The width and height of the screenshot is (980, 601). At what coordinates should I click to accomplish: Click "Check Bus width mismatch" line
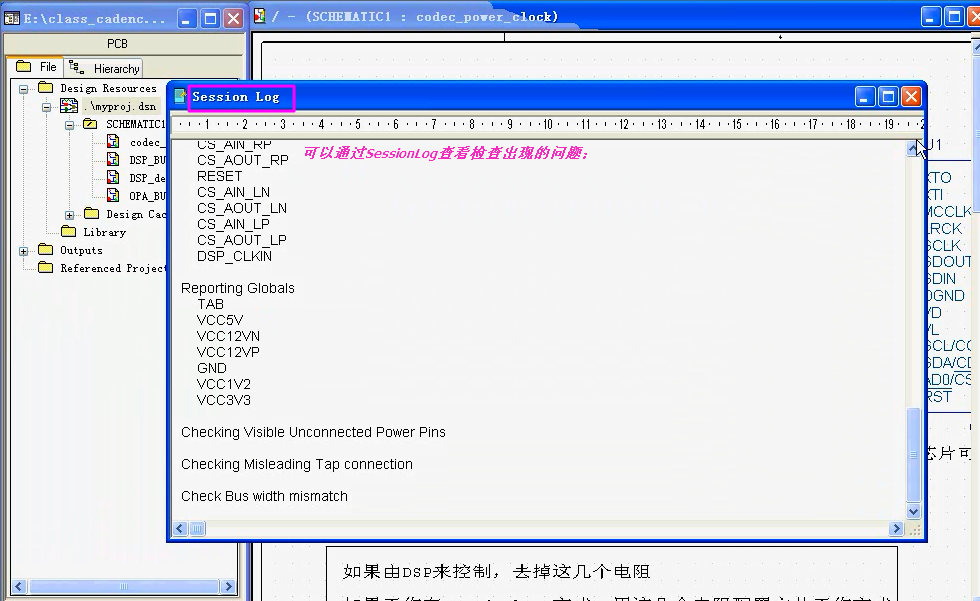[x=264, y=496]
